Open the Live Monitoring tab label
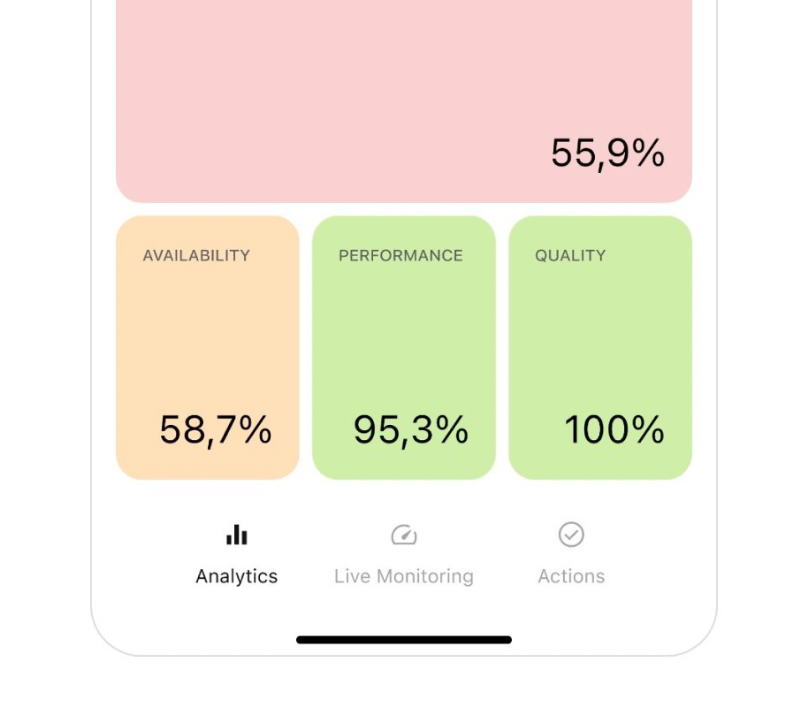Screen dimensions: 800x726 (x=403, y=576)
